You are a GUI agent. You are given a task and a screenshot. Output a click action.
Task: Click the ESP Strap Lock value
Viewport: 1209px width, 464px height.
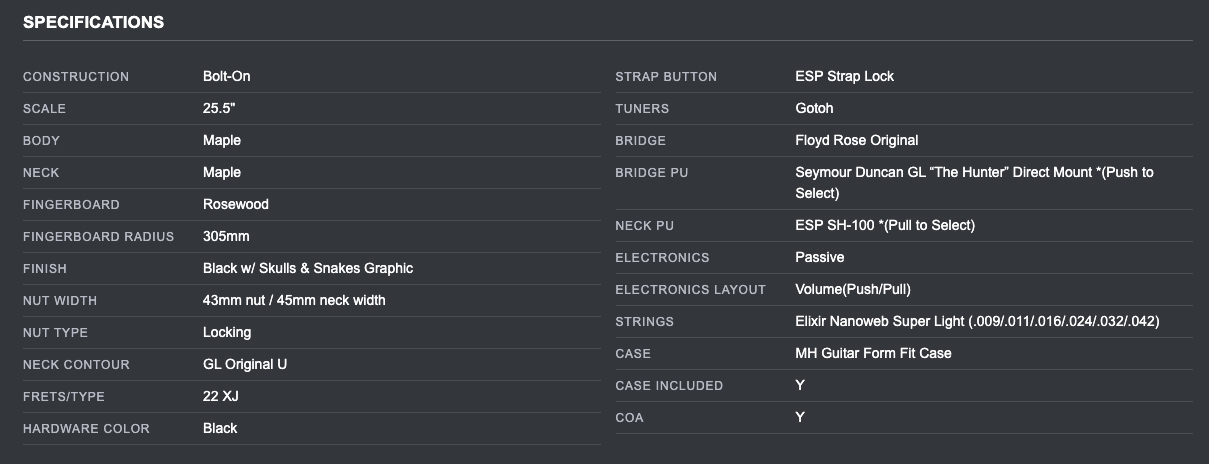(845, 76)
